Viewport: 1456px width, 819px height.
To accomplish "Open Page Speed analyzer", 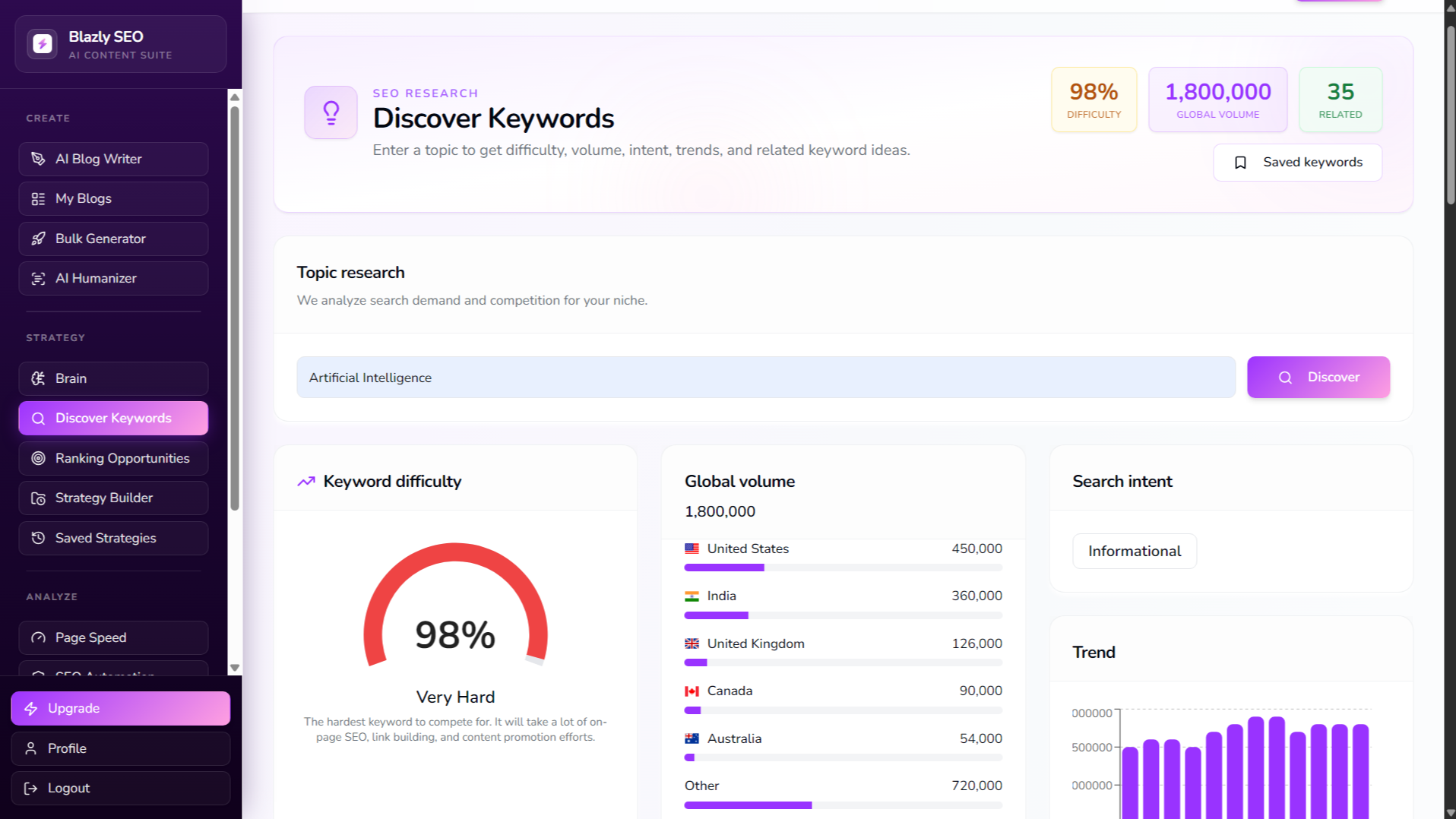I will coord(113,637).
